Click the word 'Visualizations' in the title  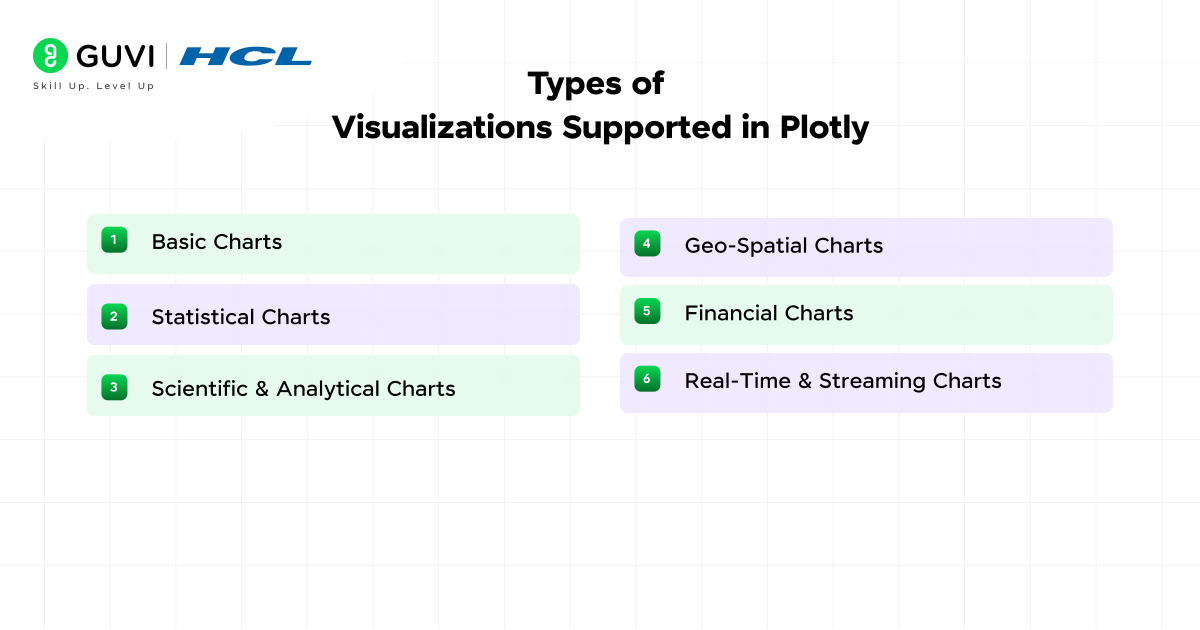(443, 128)
